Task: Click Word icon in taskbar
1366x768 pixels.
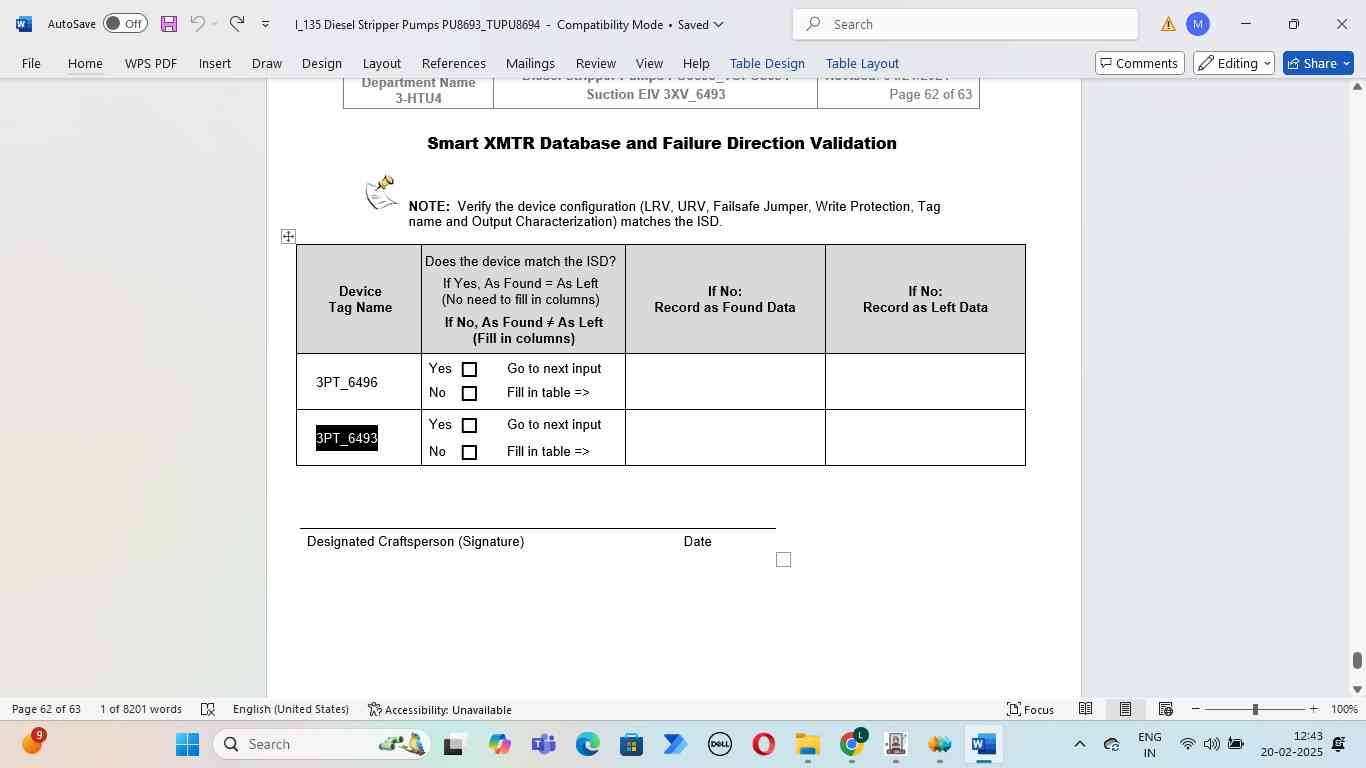Action: pyautogui.click(x=983, y=744)
